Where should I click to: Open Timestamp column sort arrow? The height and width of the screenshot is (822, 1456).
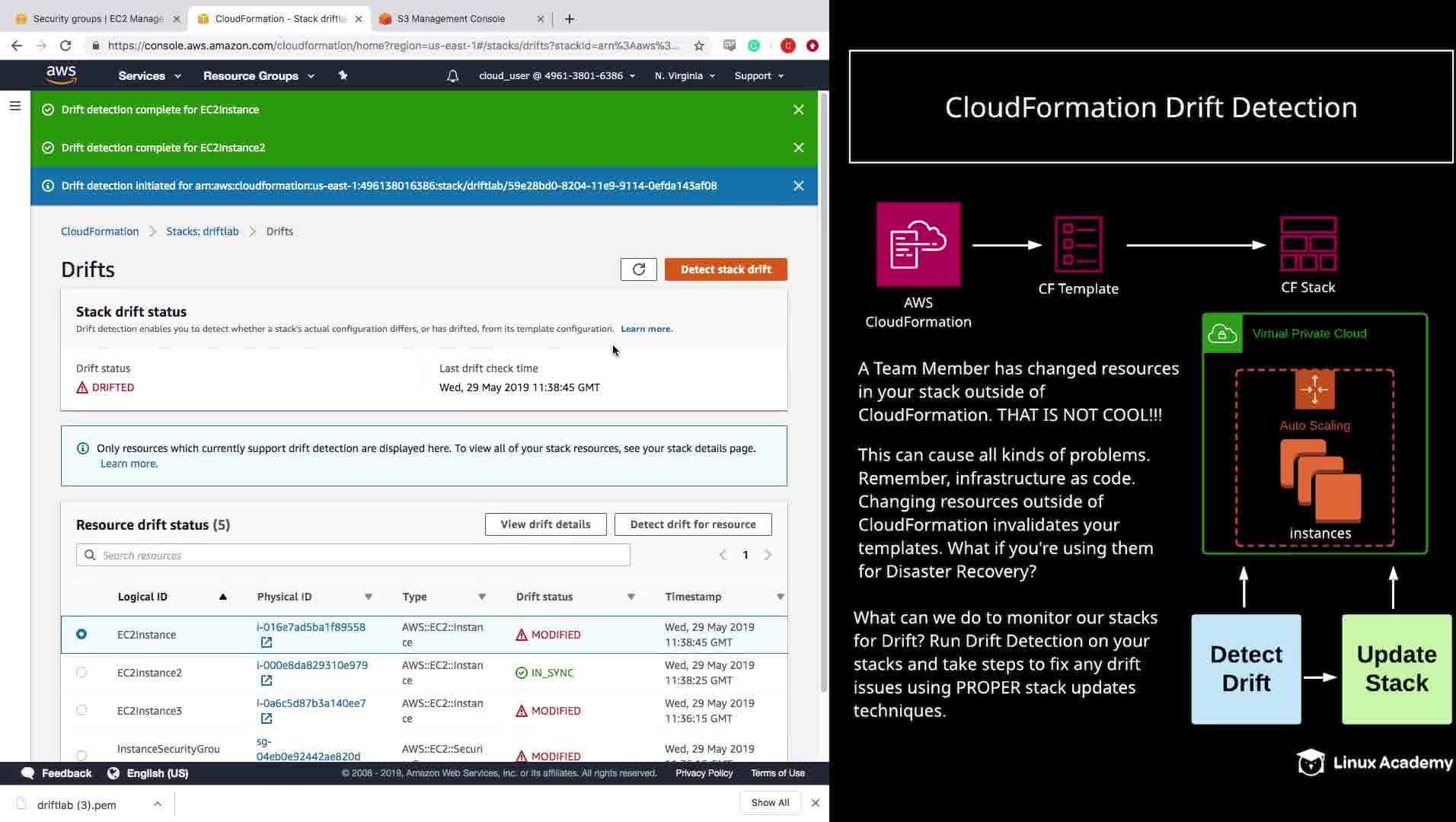pyautogui.click(x=781, y=597)
